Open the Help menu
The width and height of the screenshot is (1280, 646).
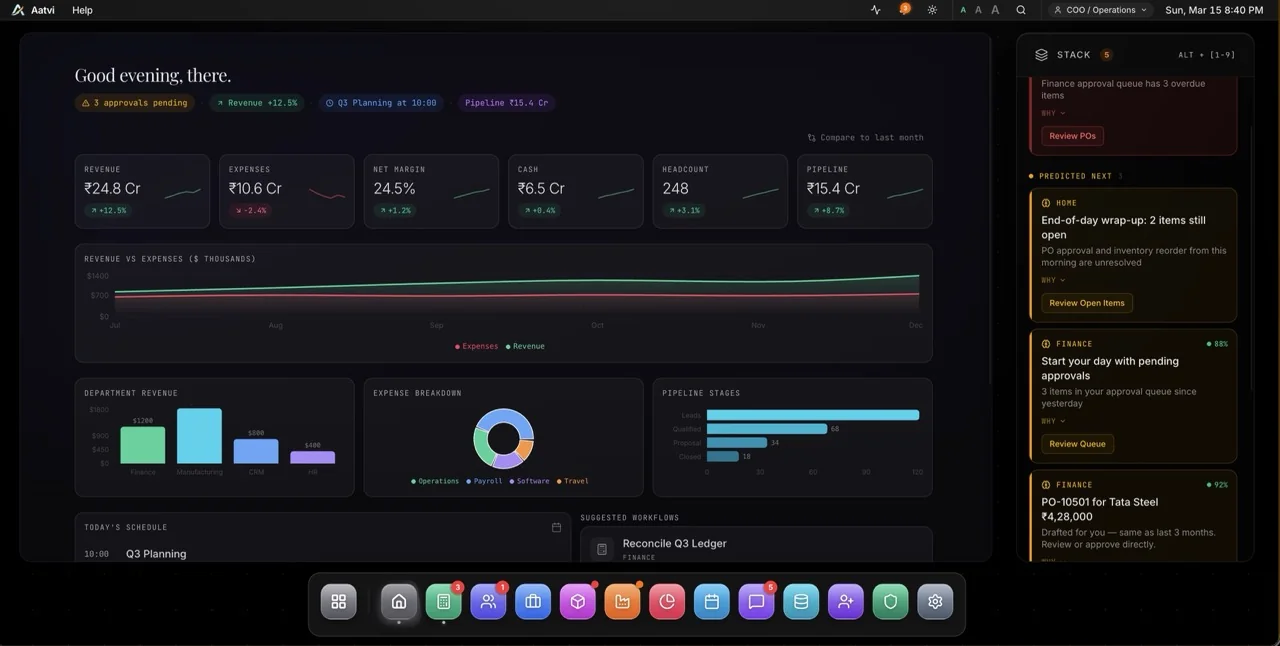click(x=82, y=9)
